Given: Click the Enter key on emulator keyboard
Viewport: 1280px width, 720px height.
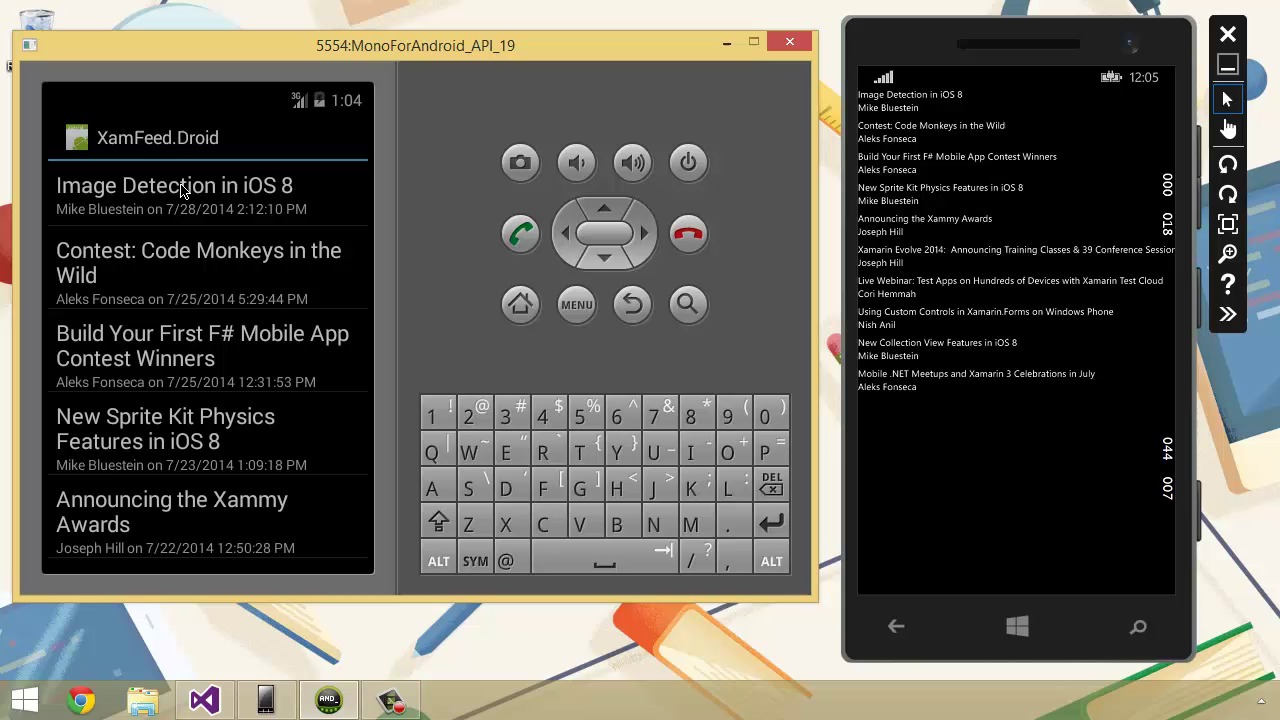Looking at the screenshot, I should tap(771, 522).
